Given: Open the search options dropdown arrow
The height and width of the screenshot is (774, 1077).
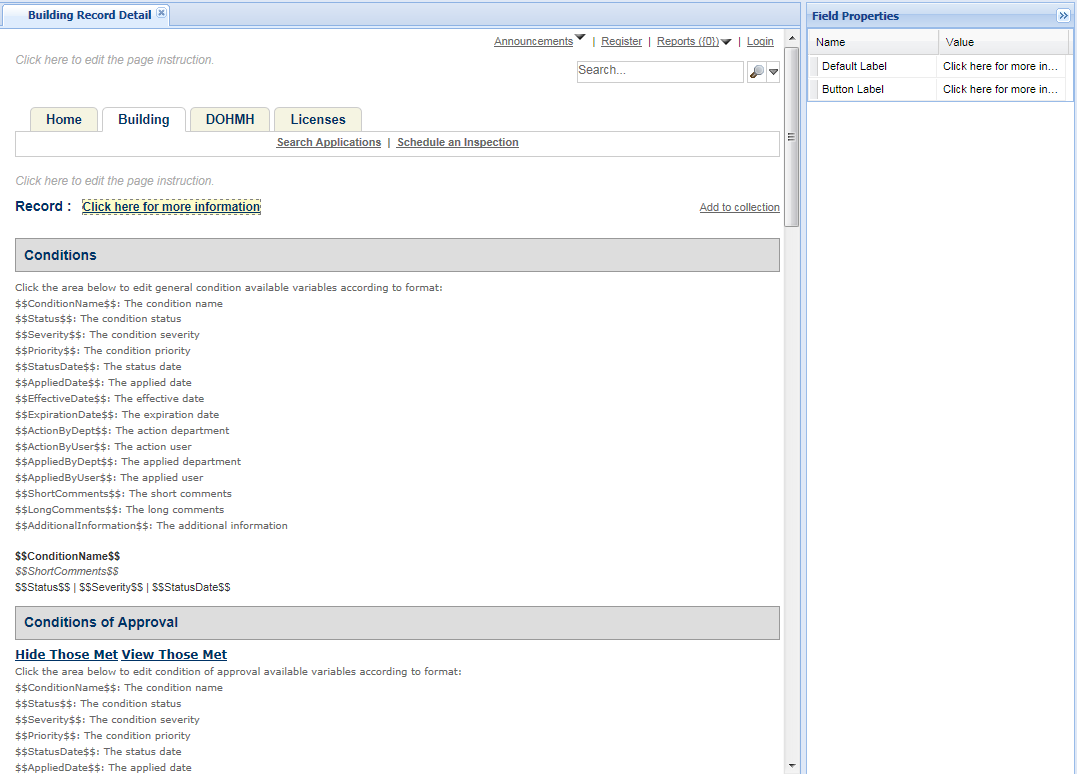Looking at the screenshot, I should (x=773, y=72).
